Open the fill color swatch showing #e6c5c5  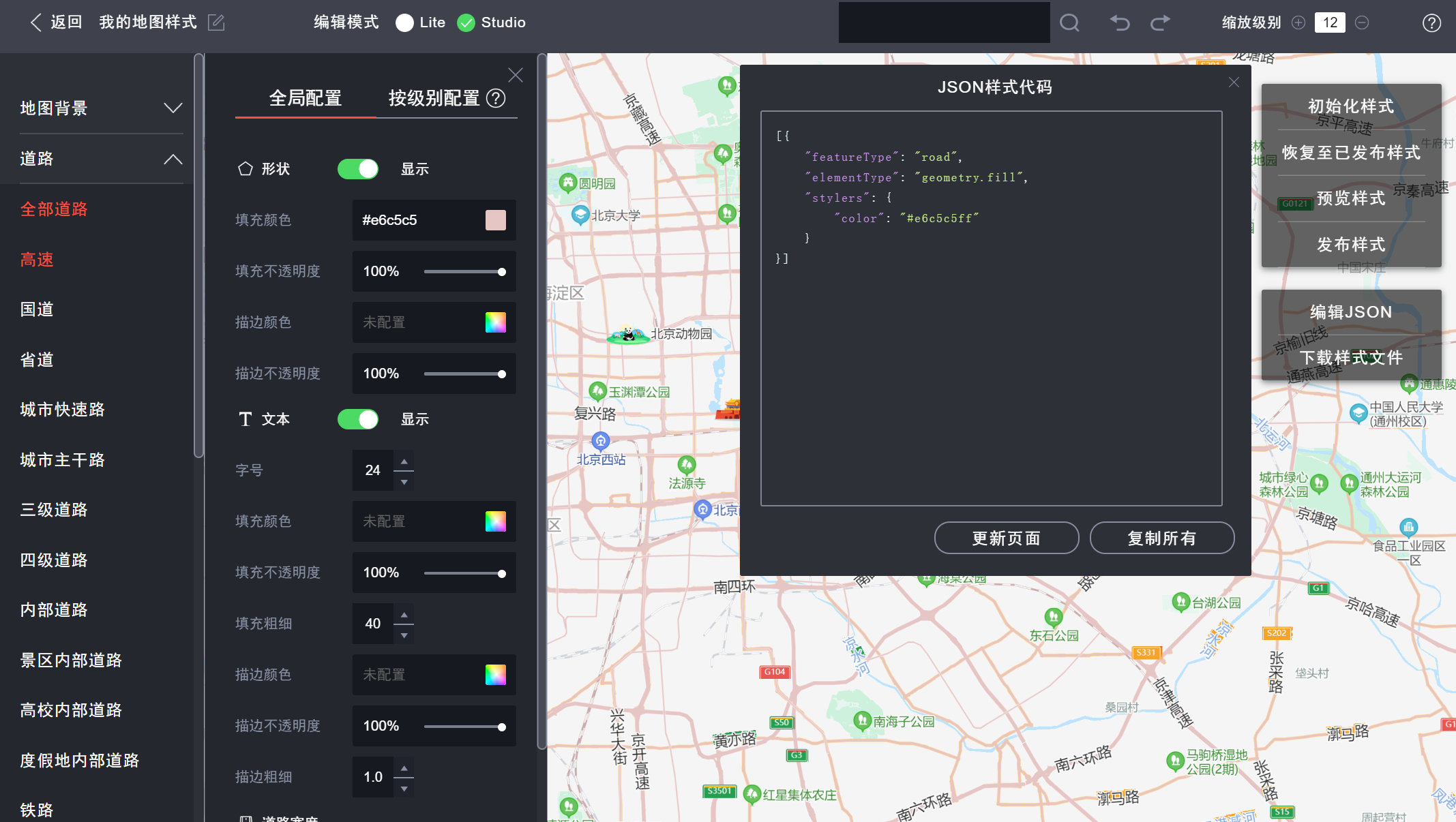coord(496,220)
